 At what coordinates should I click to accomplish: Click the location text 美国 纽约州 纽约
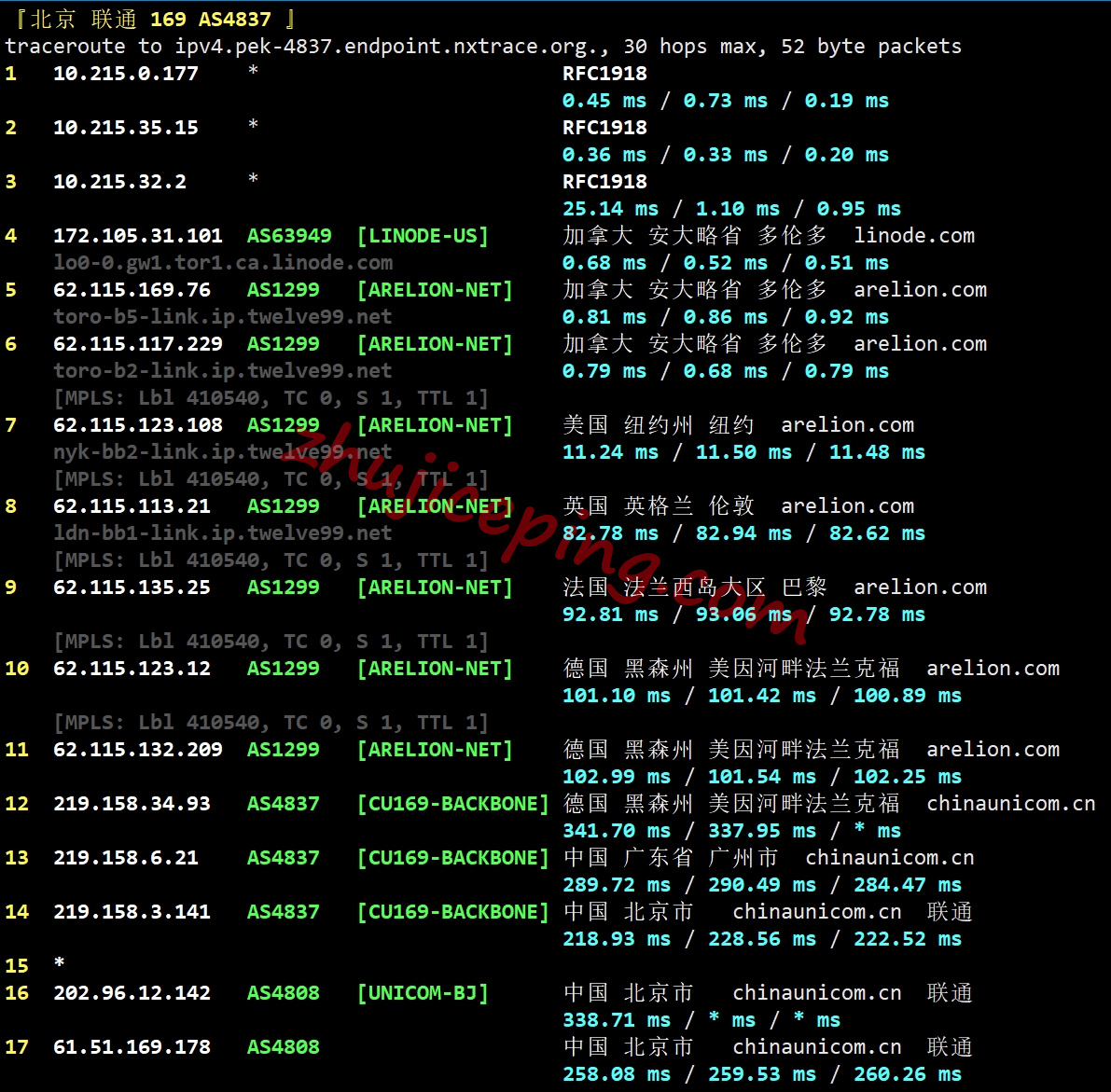659,425
